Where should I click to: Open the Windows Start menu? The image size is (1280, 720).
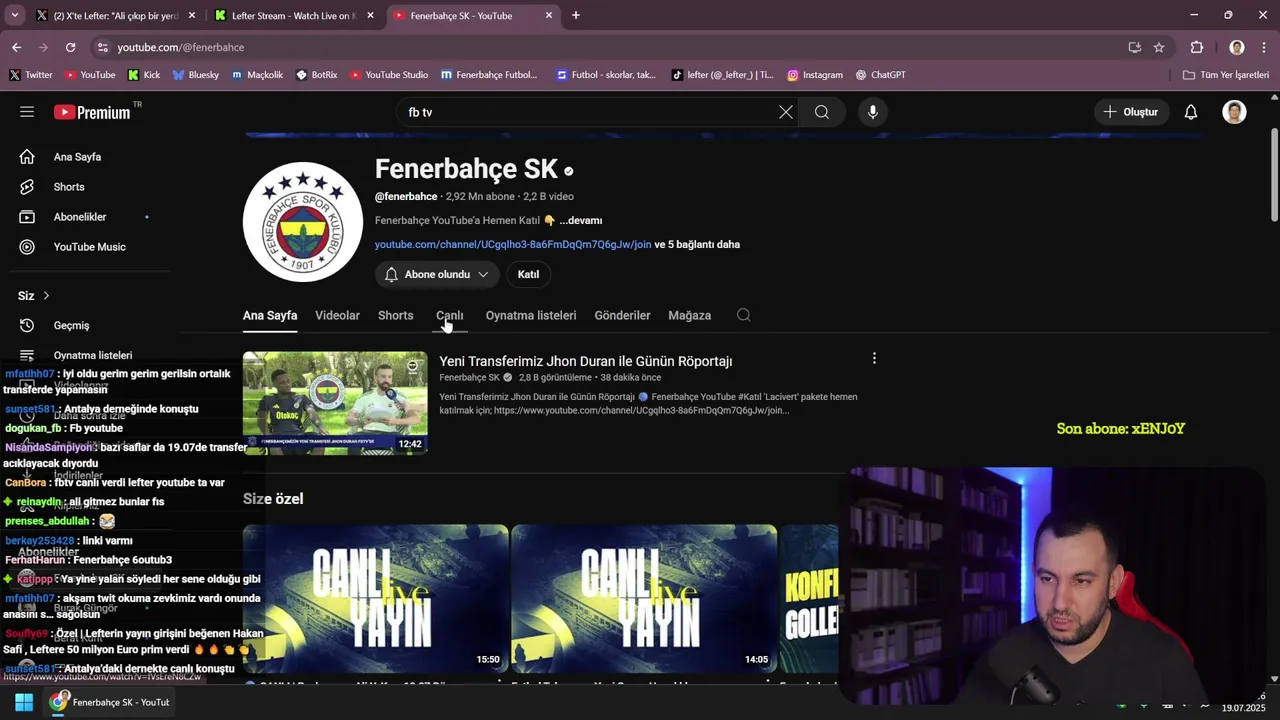pyautogui.click(x=24, y=702)
